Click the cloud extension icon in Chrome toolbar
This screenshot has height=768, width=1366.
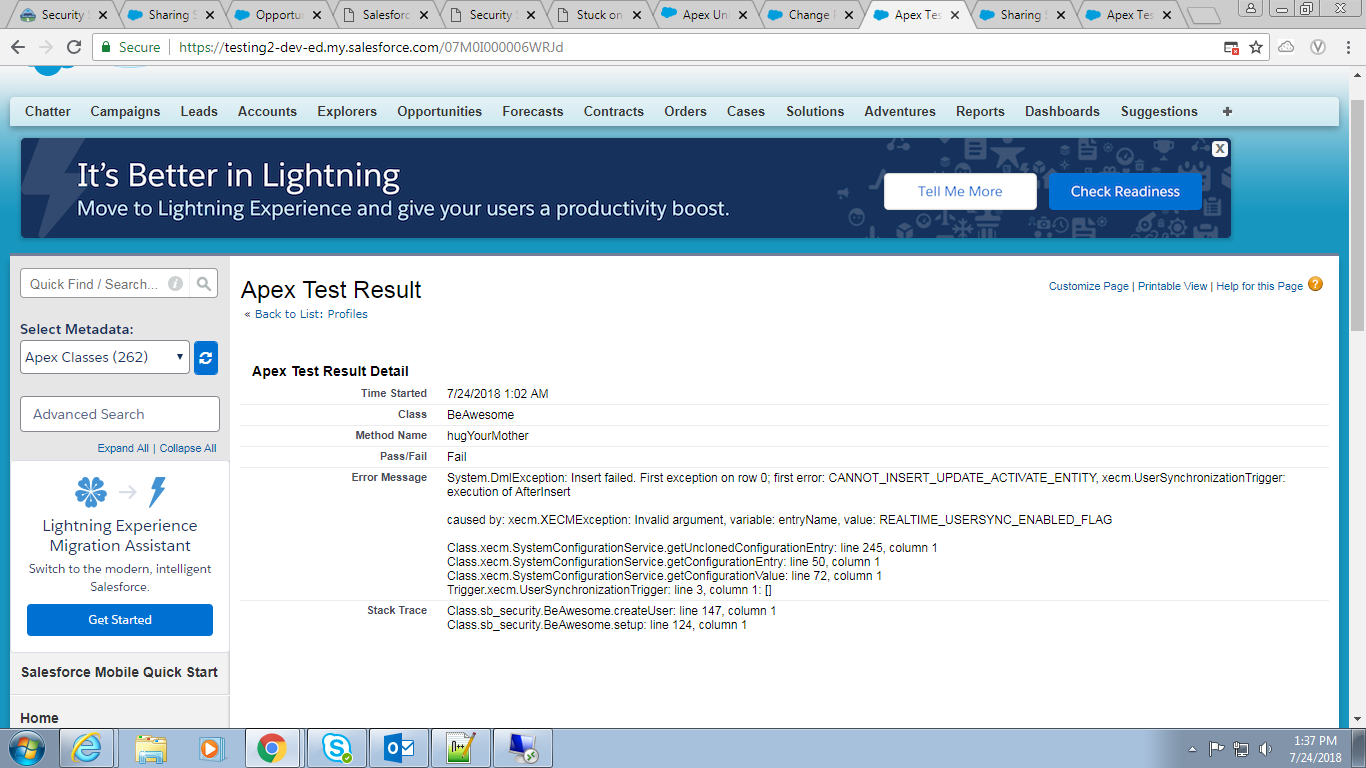coord(1286,47)
